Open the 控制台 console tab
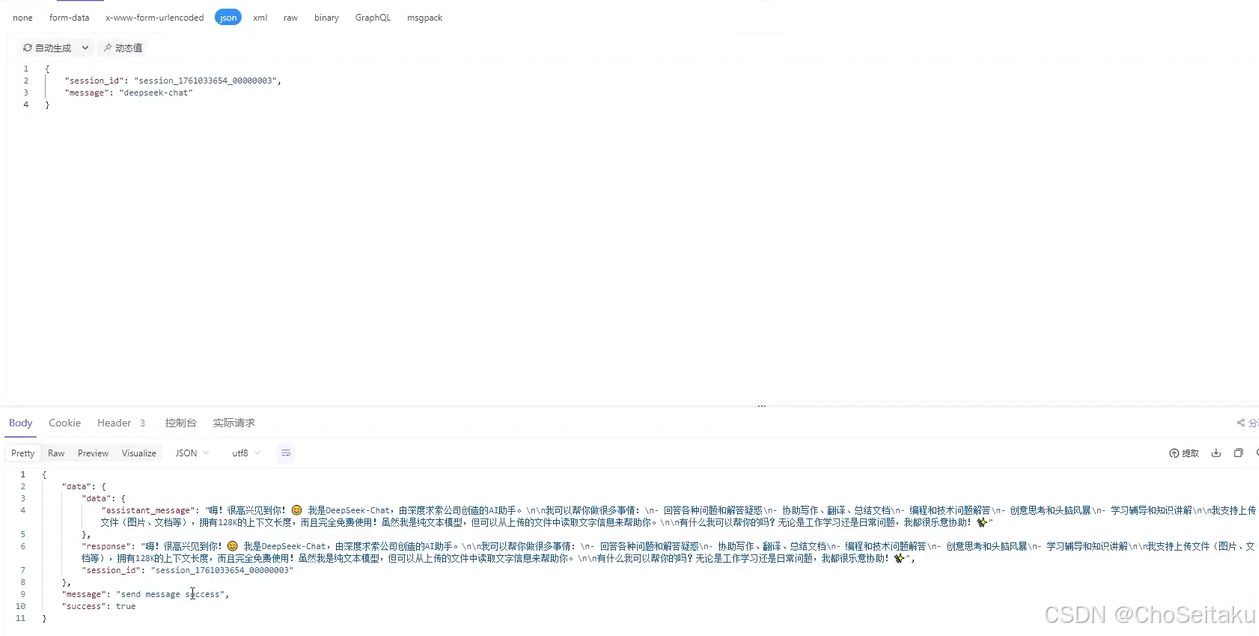This screenshot has height=636, width=1259. tap(181, 423)
